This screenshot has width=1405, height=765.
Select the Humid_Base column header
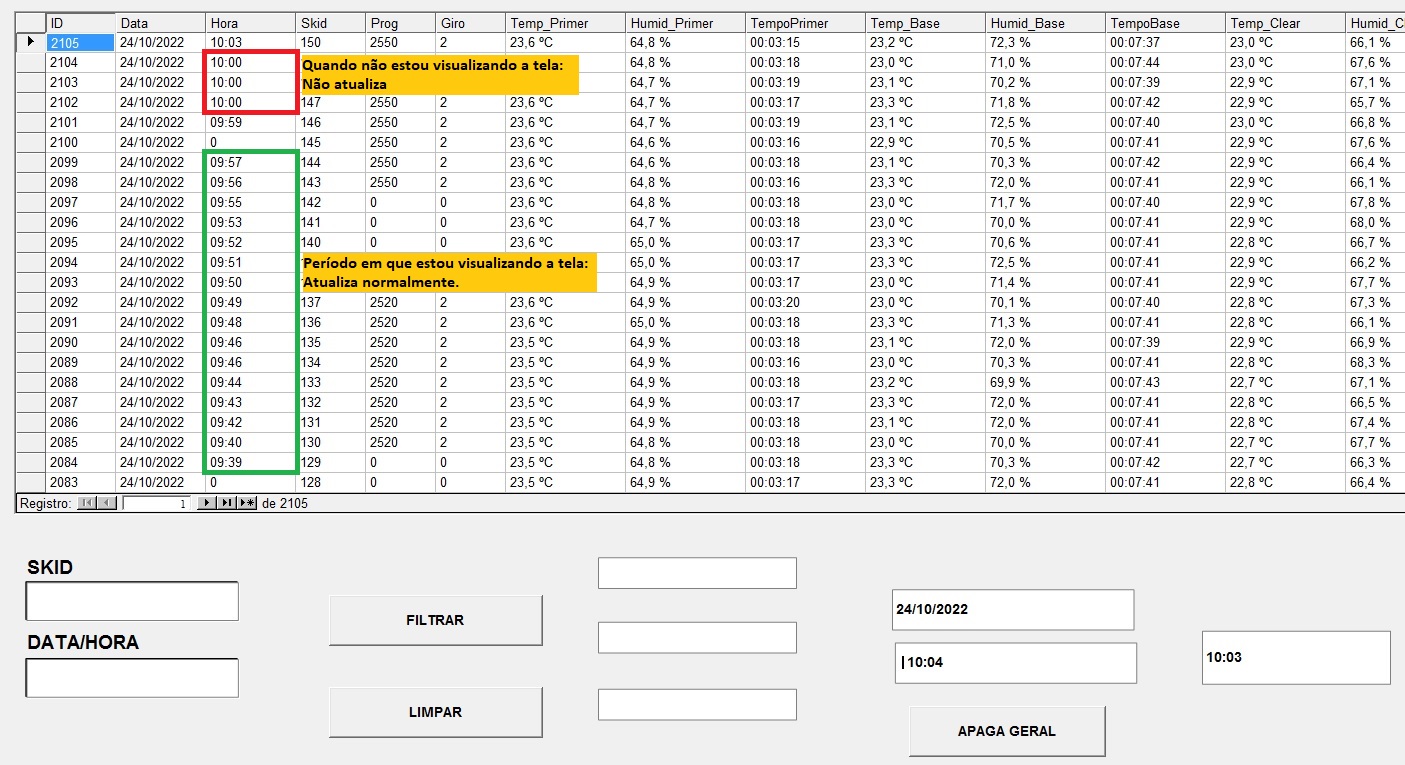pyautogui.click(x=1045, y=22)
